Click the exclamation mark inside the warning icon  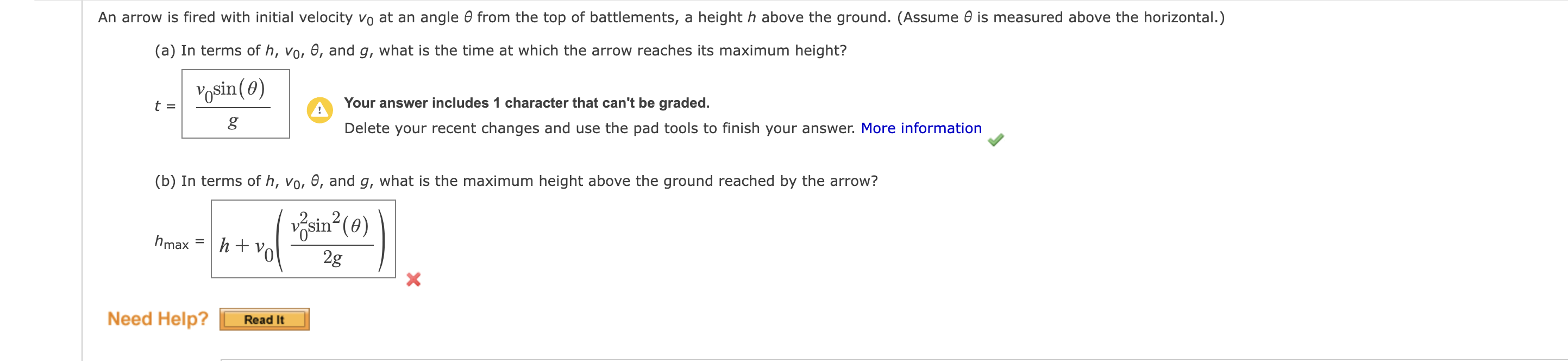click(x=320, y=110)
